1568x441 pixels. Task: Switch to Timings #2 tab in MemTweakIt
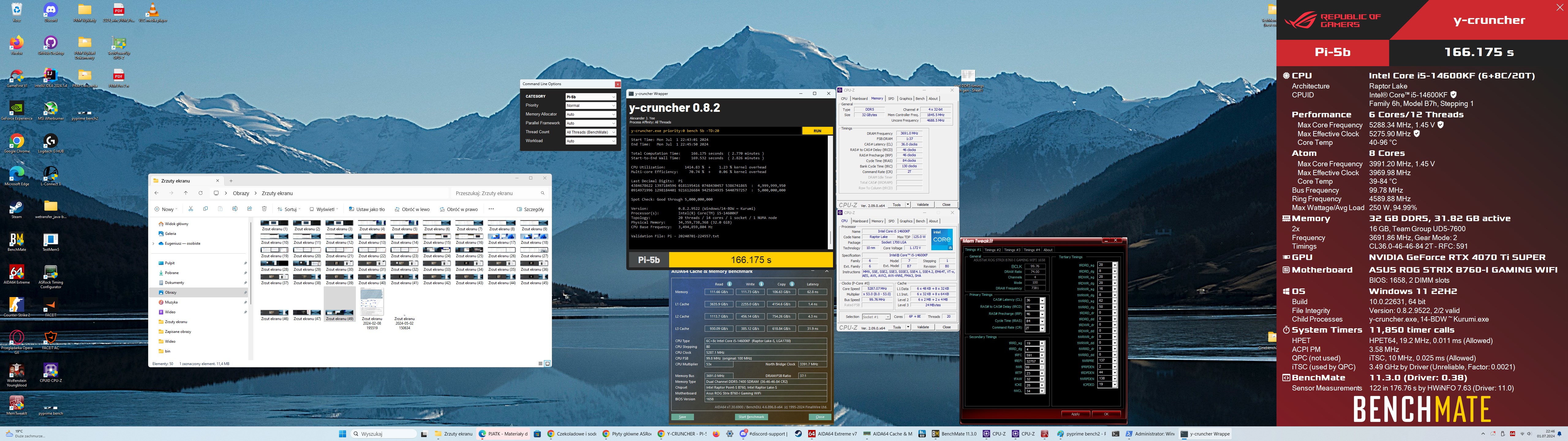tap(992, 250)
